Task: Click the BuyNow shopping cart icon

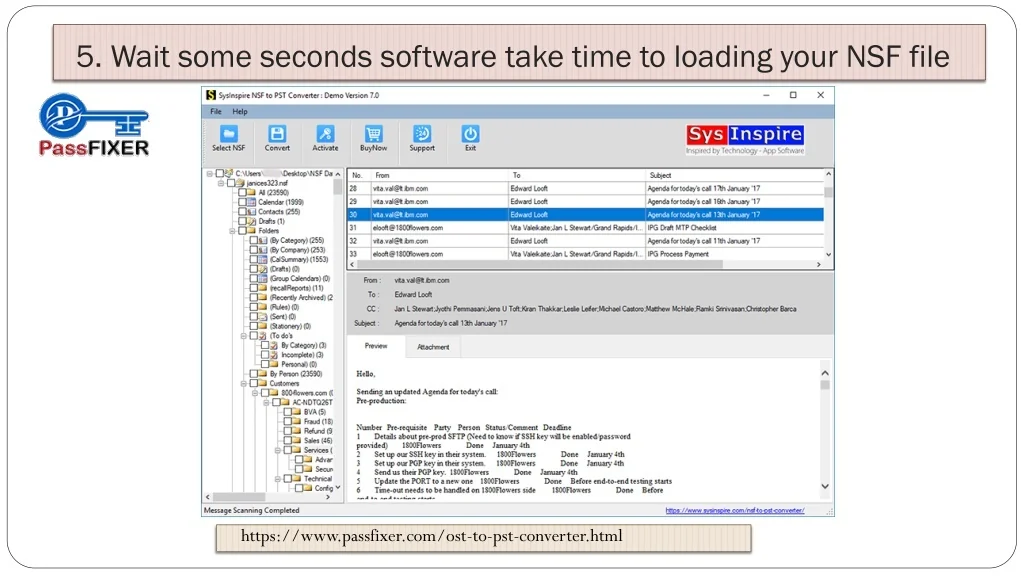Action: pyautogui.click(x=373, y=134)
